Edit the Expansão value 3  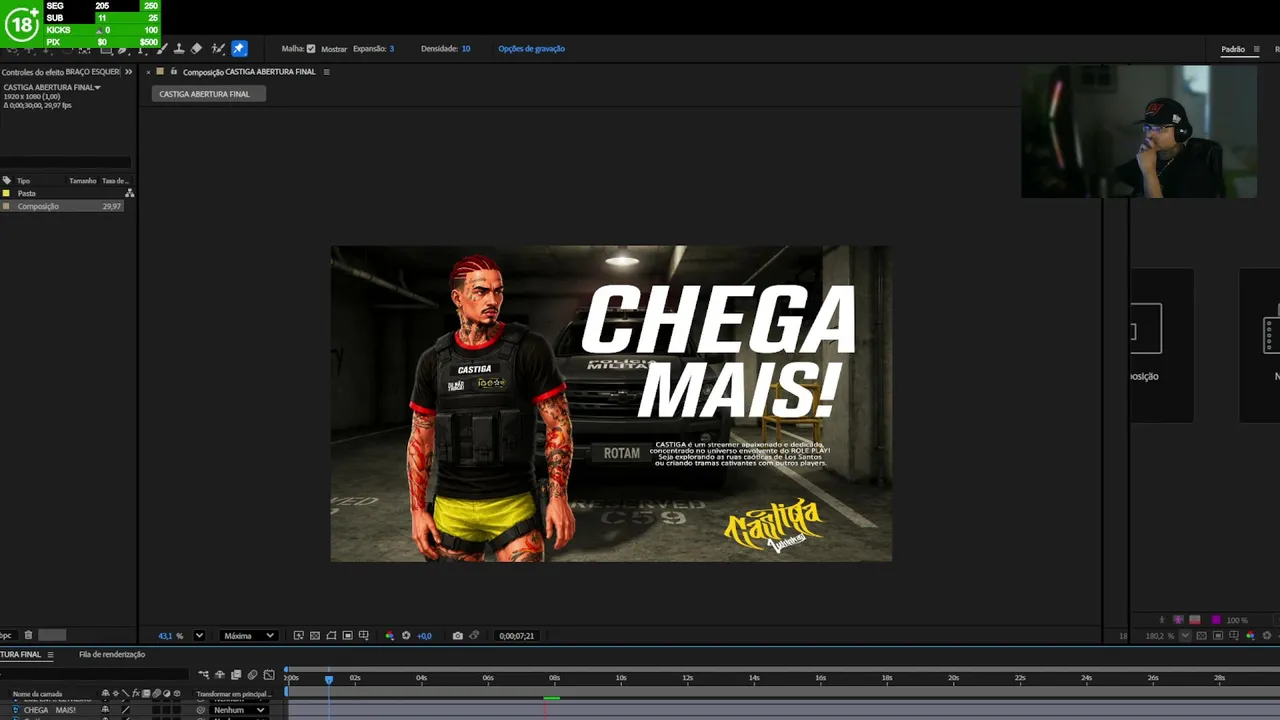tap(392, 49)
